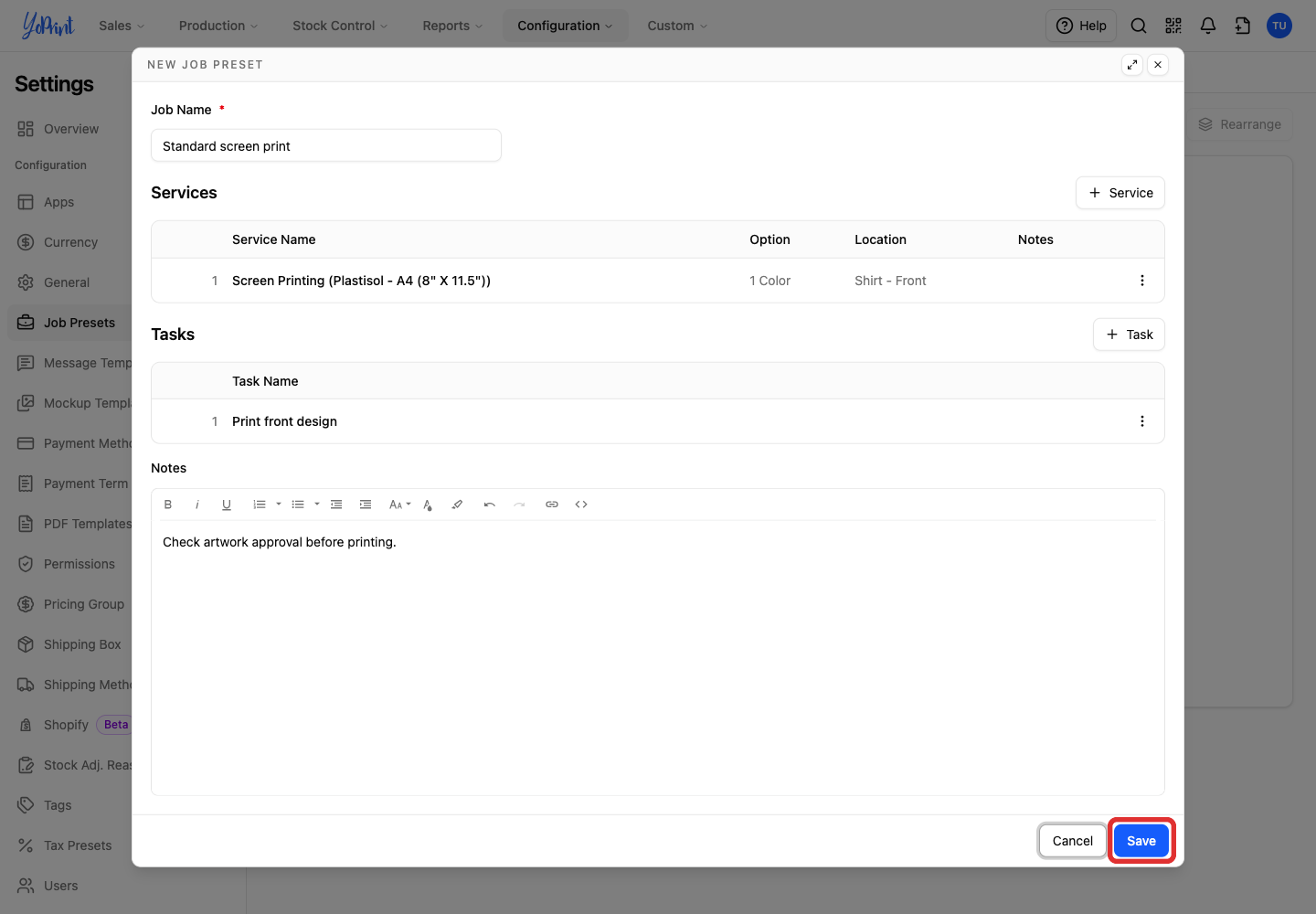The image size is (1316, 914).
Task: Select the Screen Printing (Plastisol) service name
Action: click(x=361, y=281)
